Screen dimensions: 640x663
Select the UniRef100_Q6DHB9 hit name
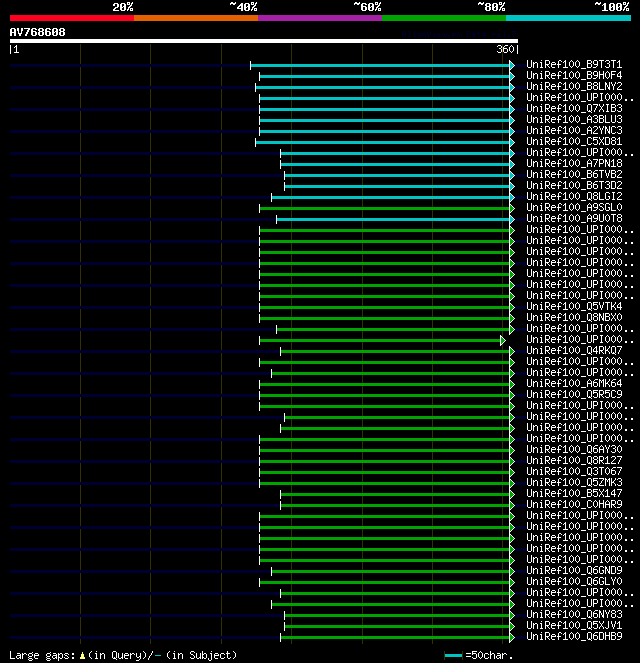tap(574, 636)
